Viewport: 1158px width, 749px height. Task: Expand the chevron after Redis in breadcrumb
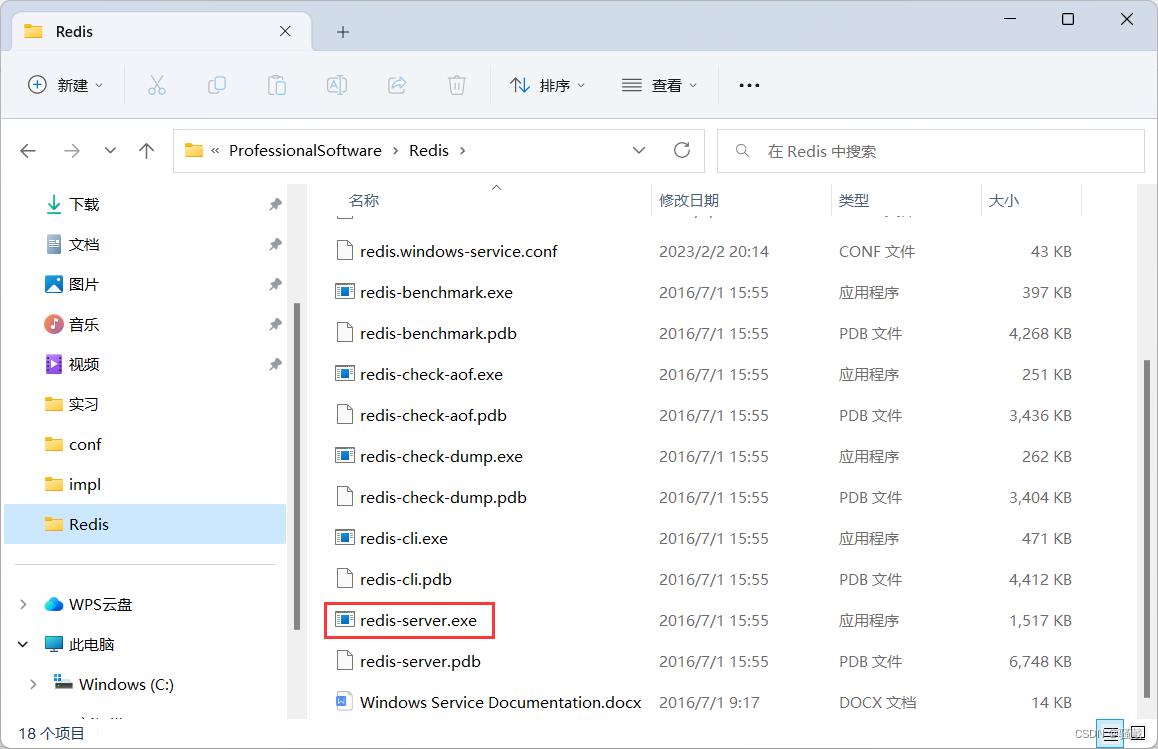point(463,151)
